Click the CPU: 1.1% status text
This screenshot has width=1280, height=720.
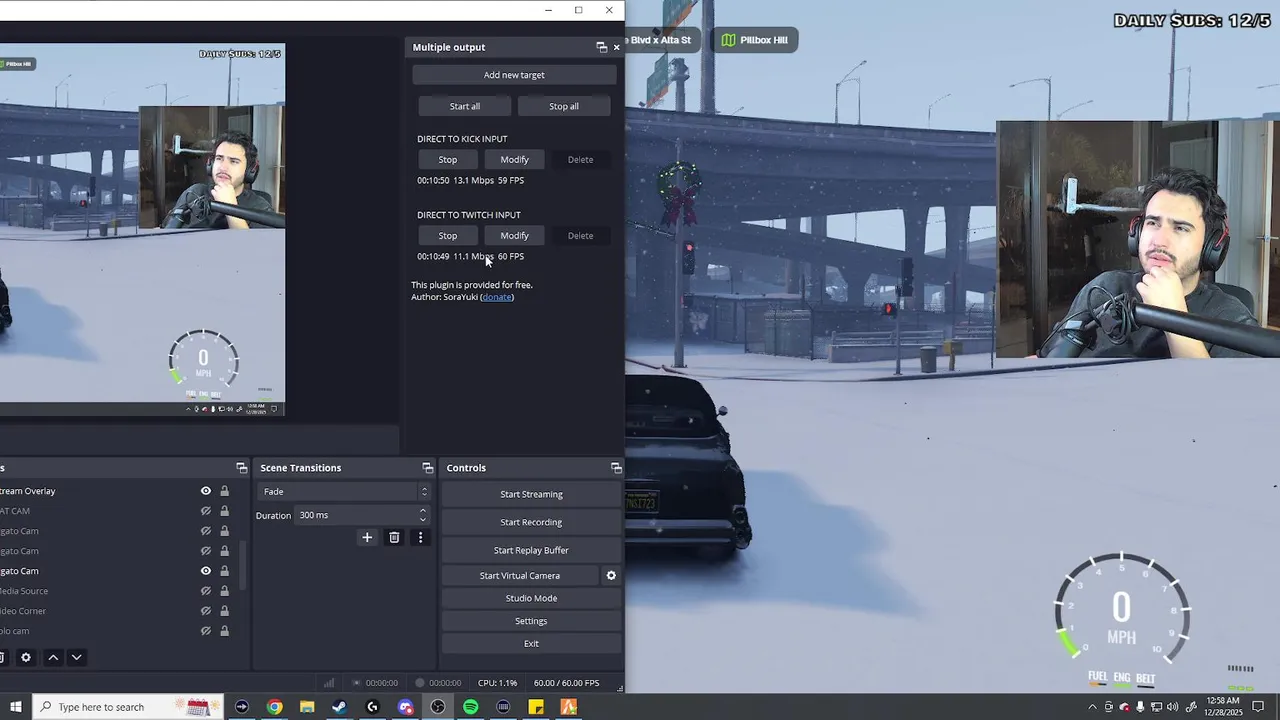click(497, 683)
